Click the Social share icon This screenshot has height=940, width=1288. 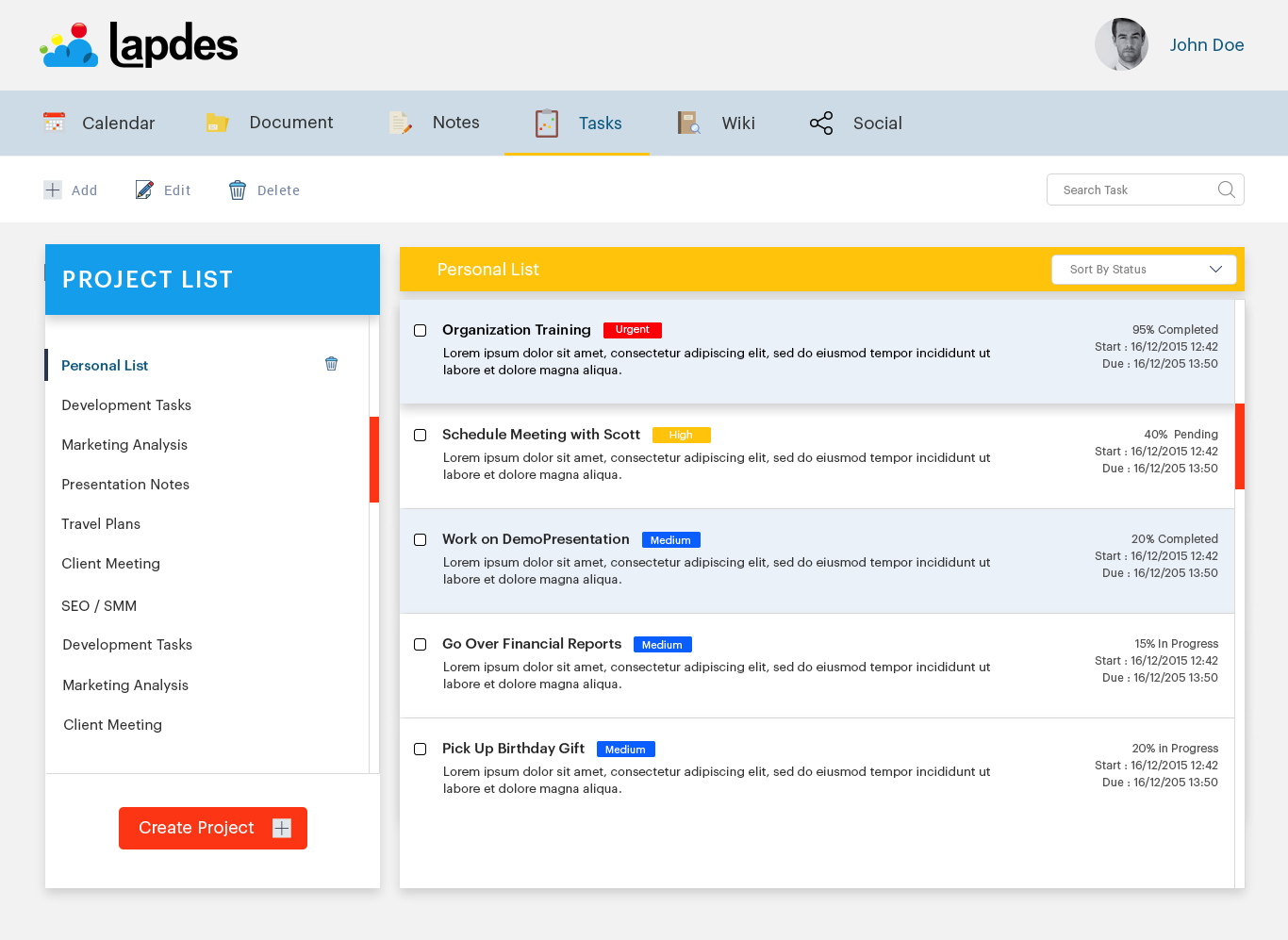(x=820, y=122)
